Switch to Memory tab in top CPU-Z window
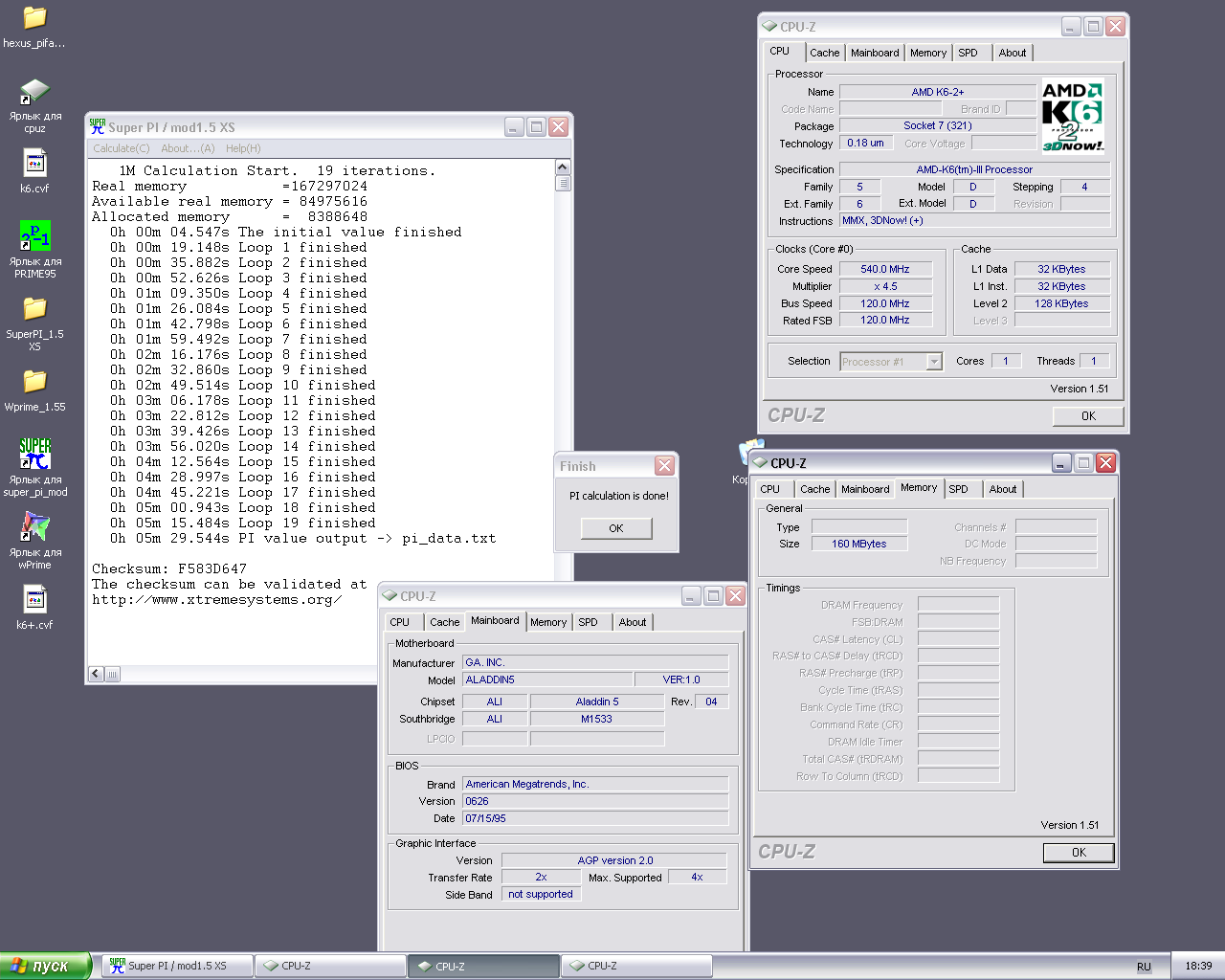 point(928,54)
